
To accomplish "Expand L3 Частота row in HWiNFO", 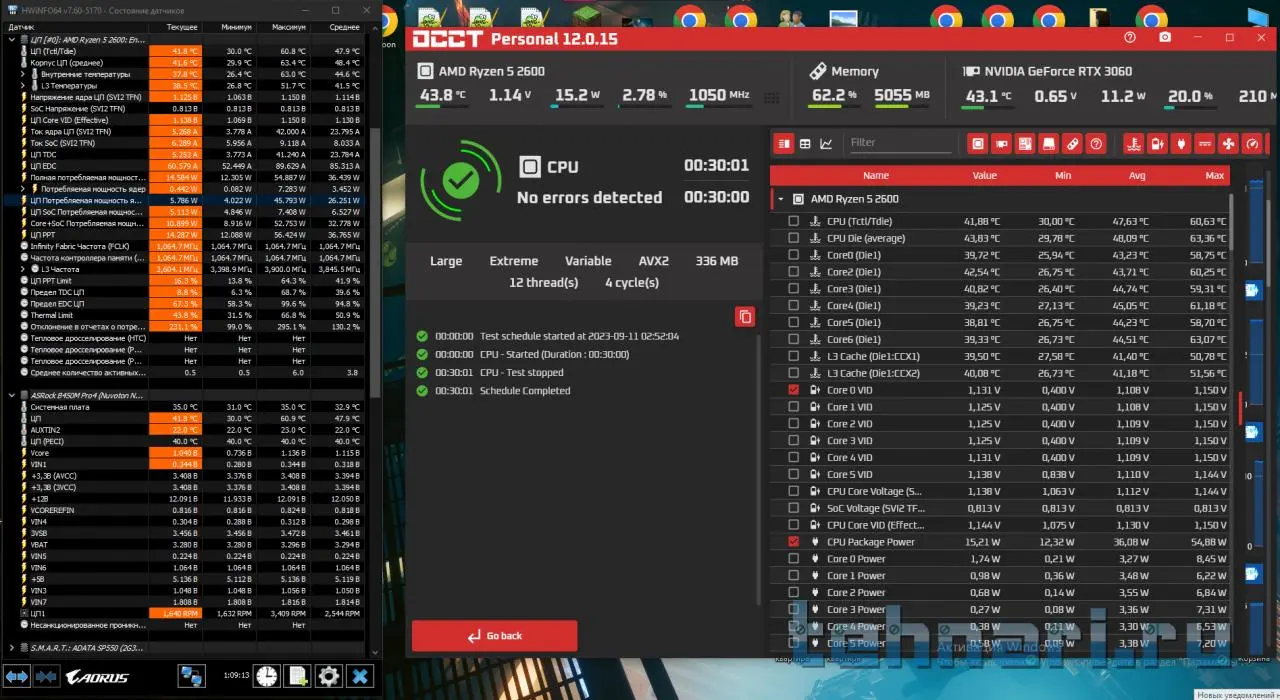I will point(24,269).
